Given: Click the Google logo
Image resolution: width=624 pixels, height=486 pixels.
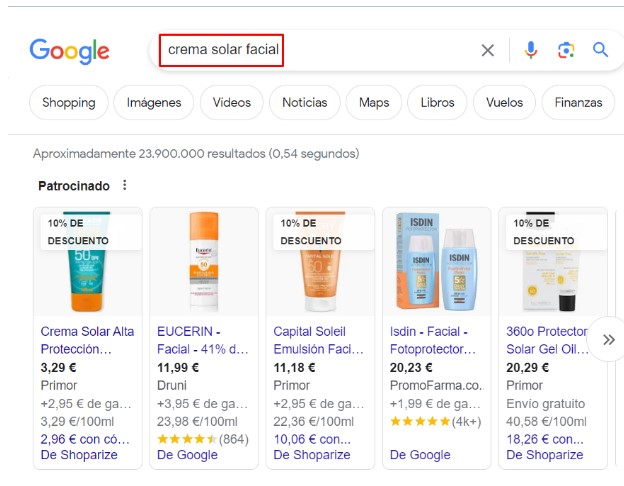Looking at the screenshot, I should pyautogui.click(x=69, y=51).
